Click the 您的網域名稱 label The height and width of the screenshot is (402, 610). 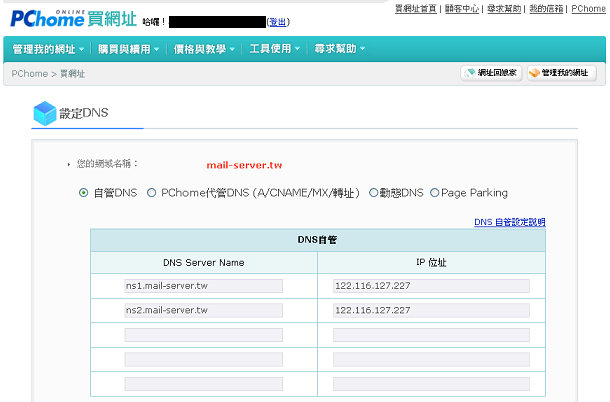pos(107,164)
